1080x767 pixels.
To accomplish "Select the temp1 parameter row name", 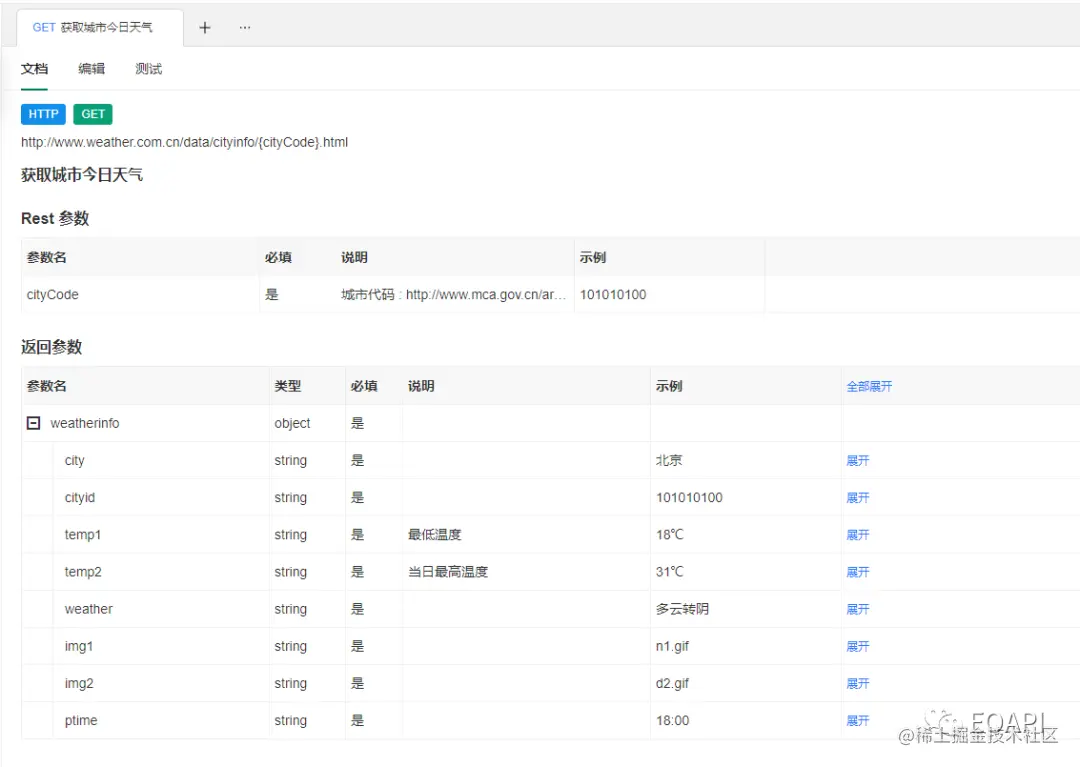I will [83, 535].
